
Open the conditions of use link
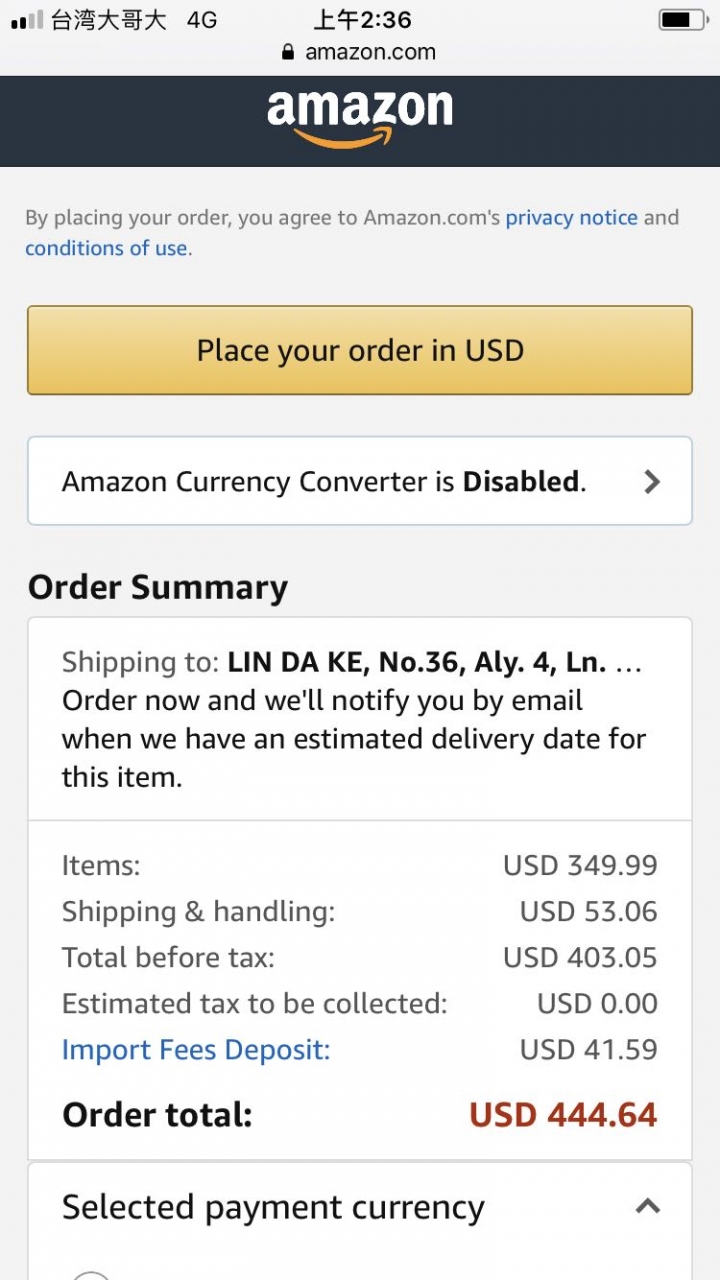(106, 248)
